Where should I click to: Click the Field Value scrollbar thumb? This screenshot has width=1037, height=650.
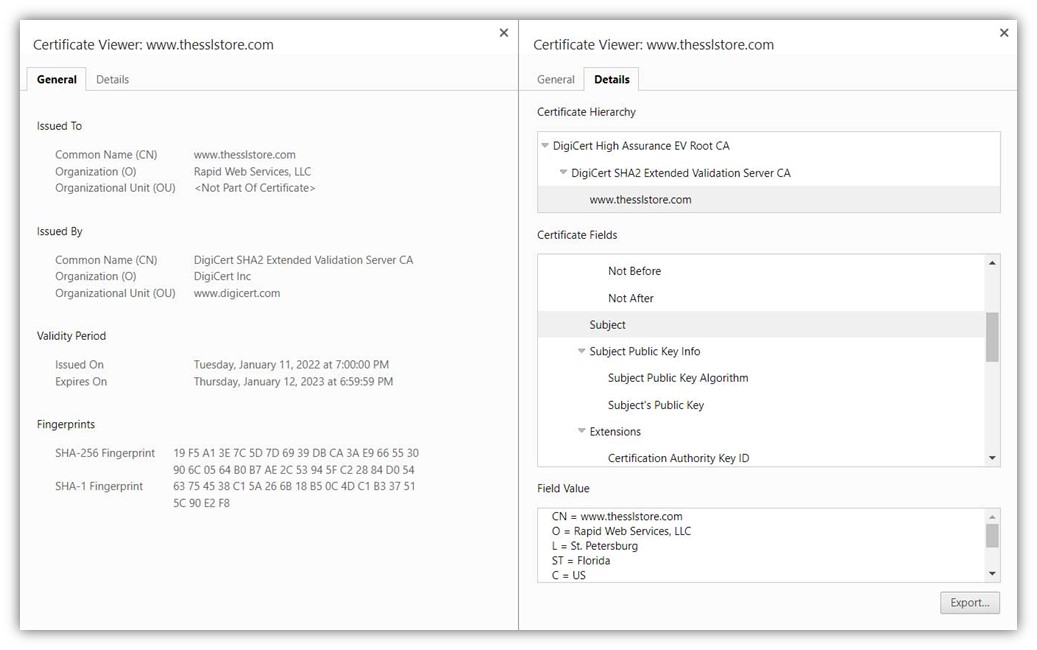[x=992, y=536]
